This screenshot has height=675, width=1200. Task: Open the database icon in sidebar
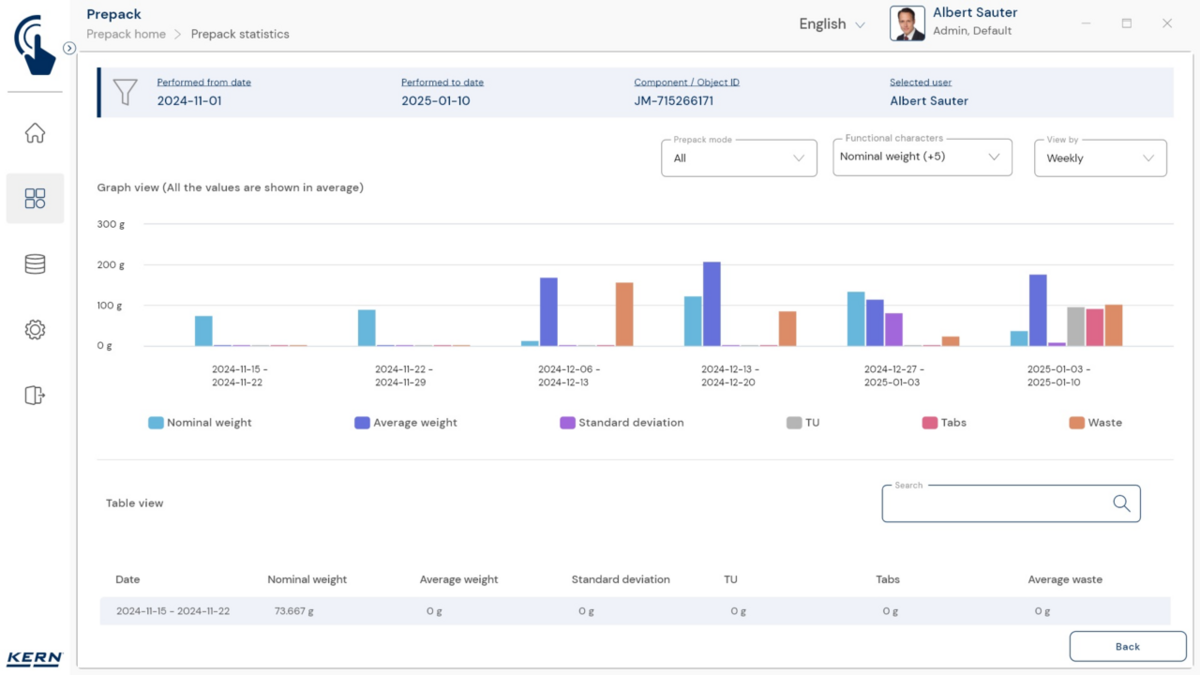point(35,264)
